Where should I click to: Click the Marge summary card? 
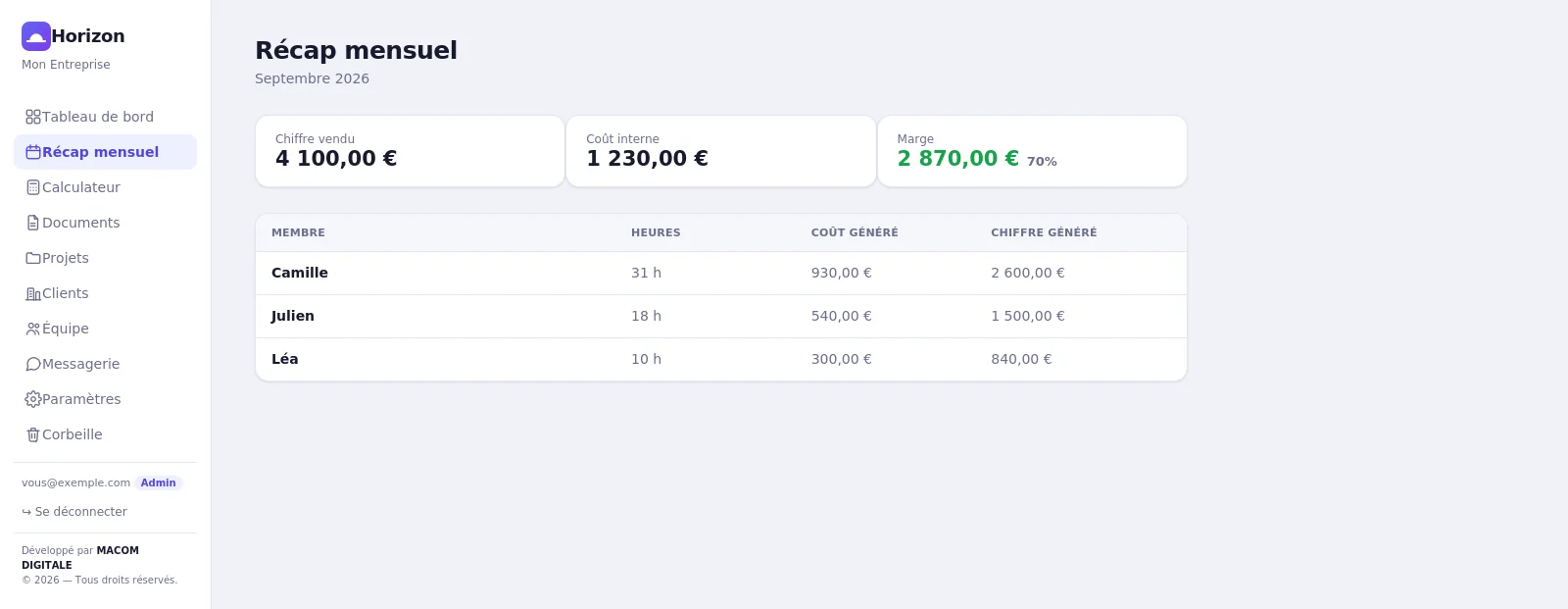pyautogui.click(x=1032, y=151)
